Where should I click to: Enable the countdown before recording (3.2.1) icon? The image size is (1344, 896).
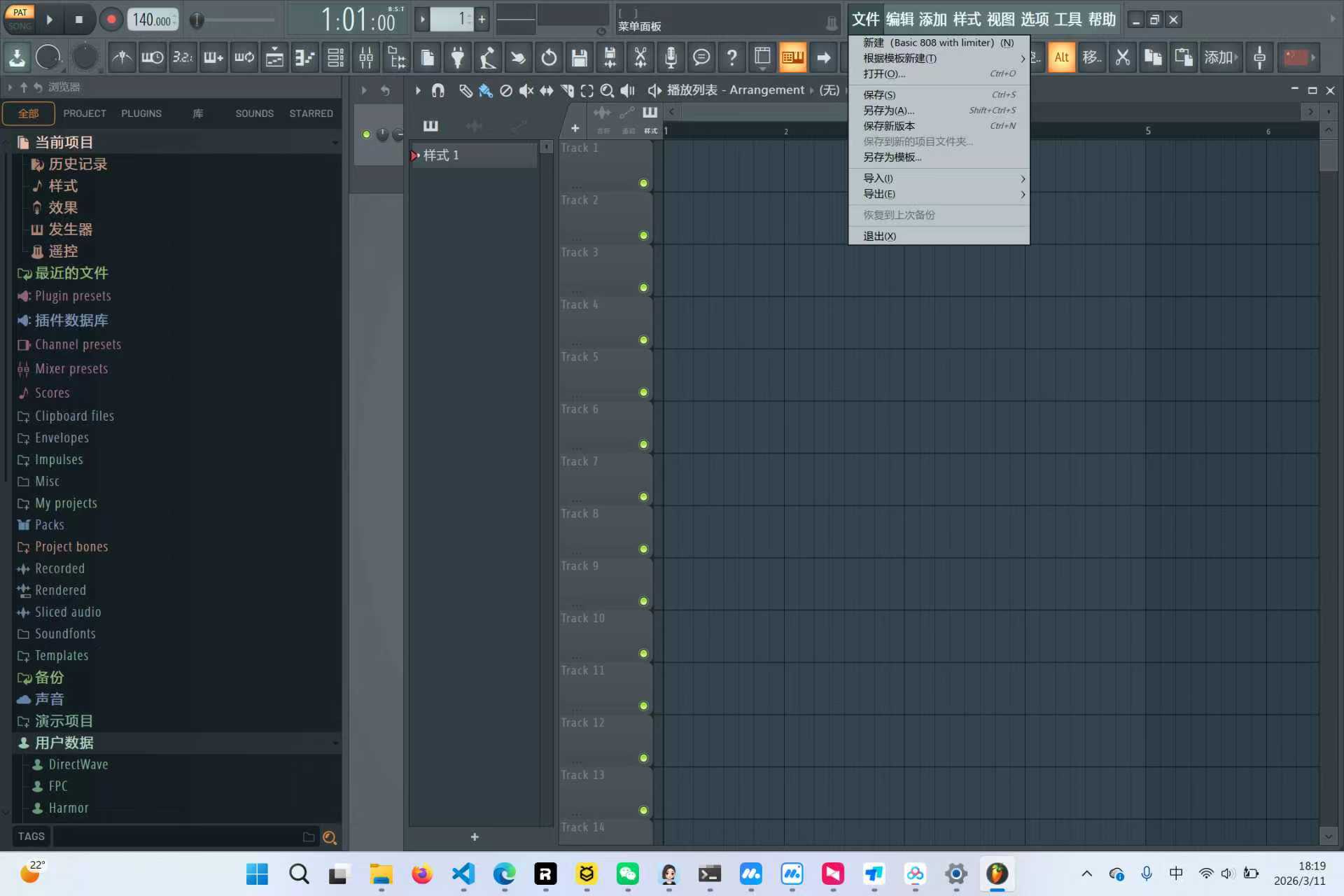(183, 57)
